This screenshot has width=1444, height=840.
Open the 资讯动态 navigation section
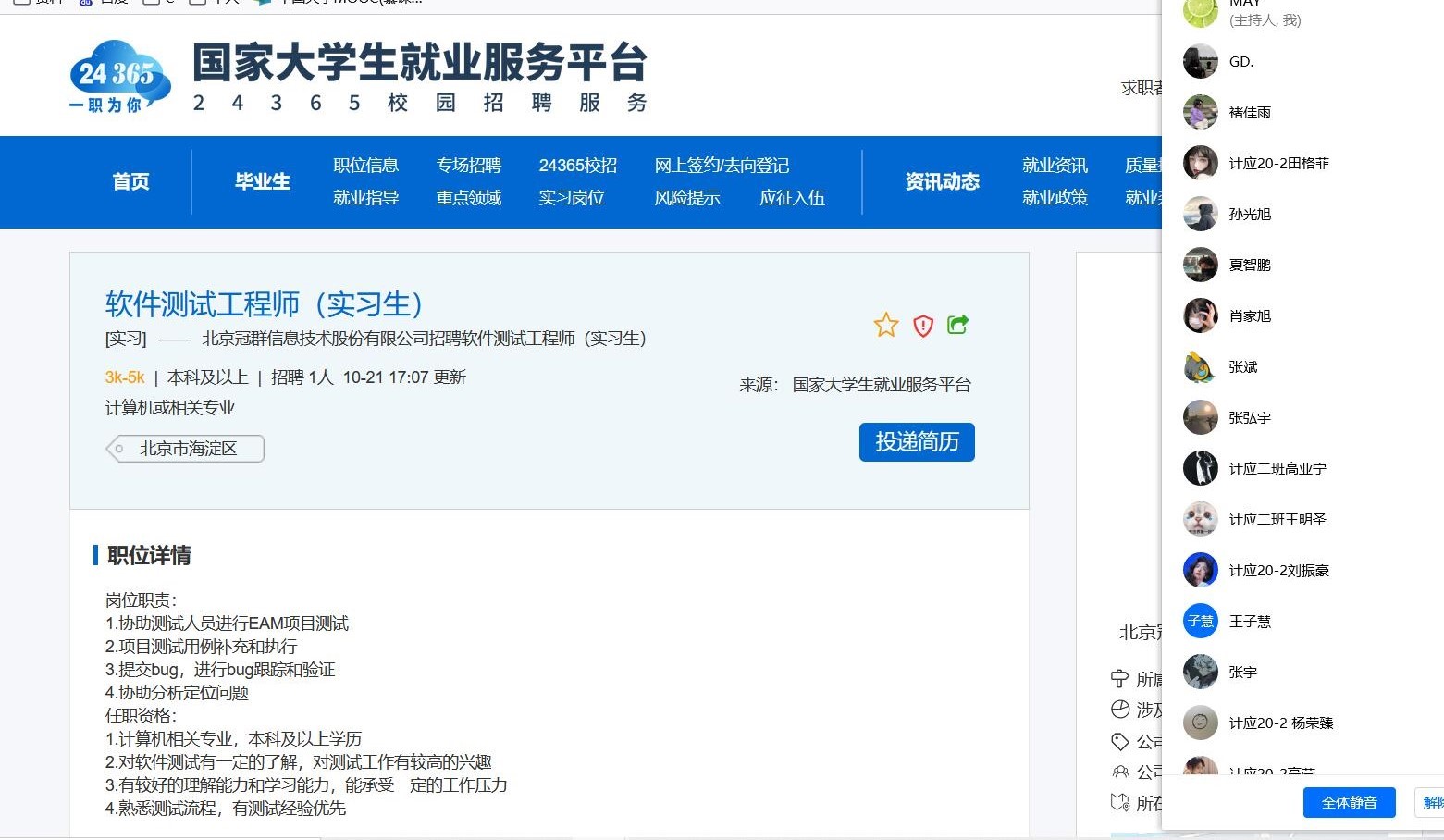coord(942,181)
